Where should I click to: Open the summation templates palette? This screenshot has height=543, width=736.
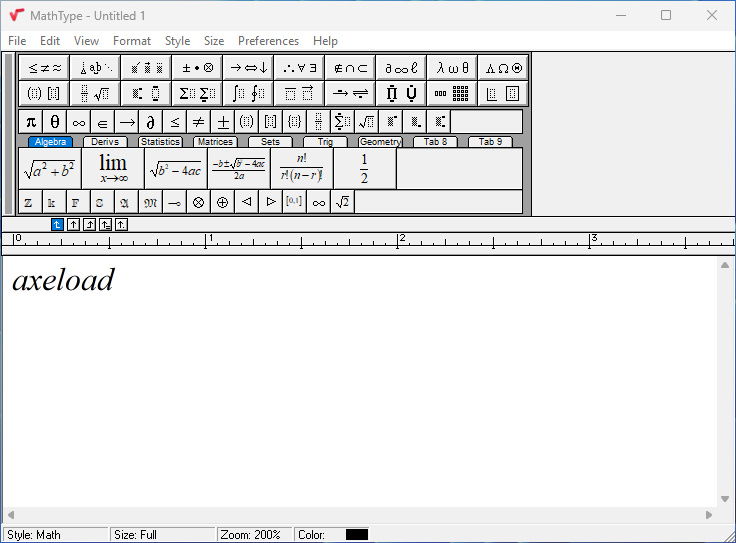[197, 93]
